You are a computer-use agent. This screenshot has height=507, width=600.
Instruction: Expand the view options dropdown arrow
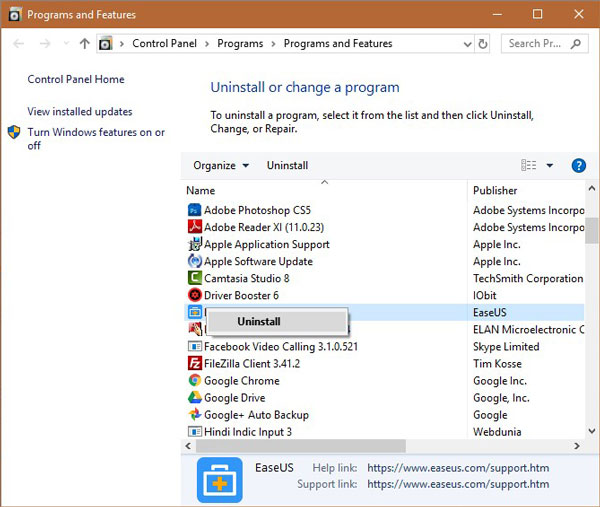(549, 165)
